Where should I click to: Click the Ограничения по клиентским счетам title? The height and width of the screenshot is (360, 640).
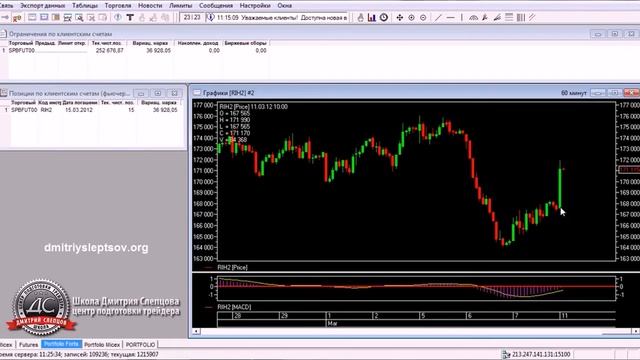pyautogui.click(x=60, y=34)
